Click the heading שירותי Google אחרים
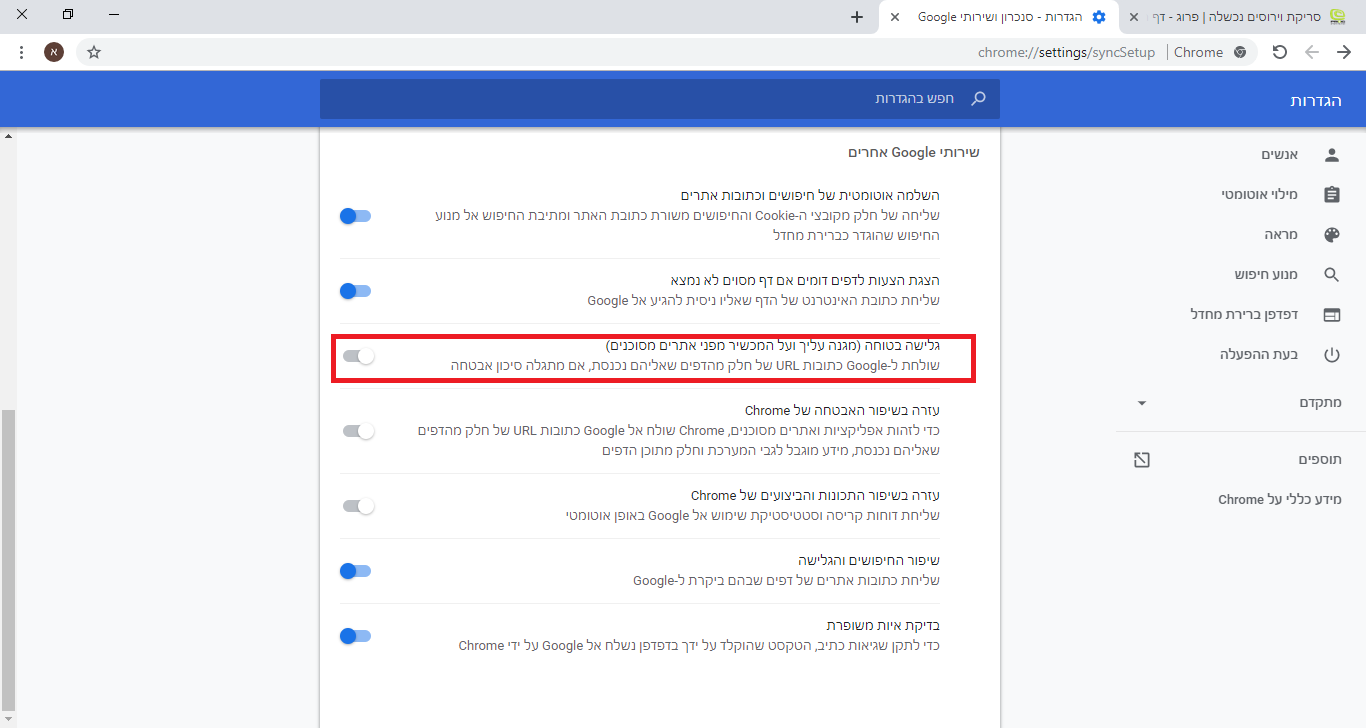1366x728 pixels. (914, 152)
